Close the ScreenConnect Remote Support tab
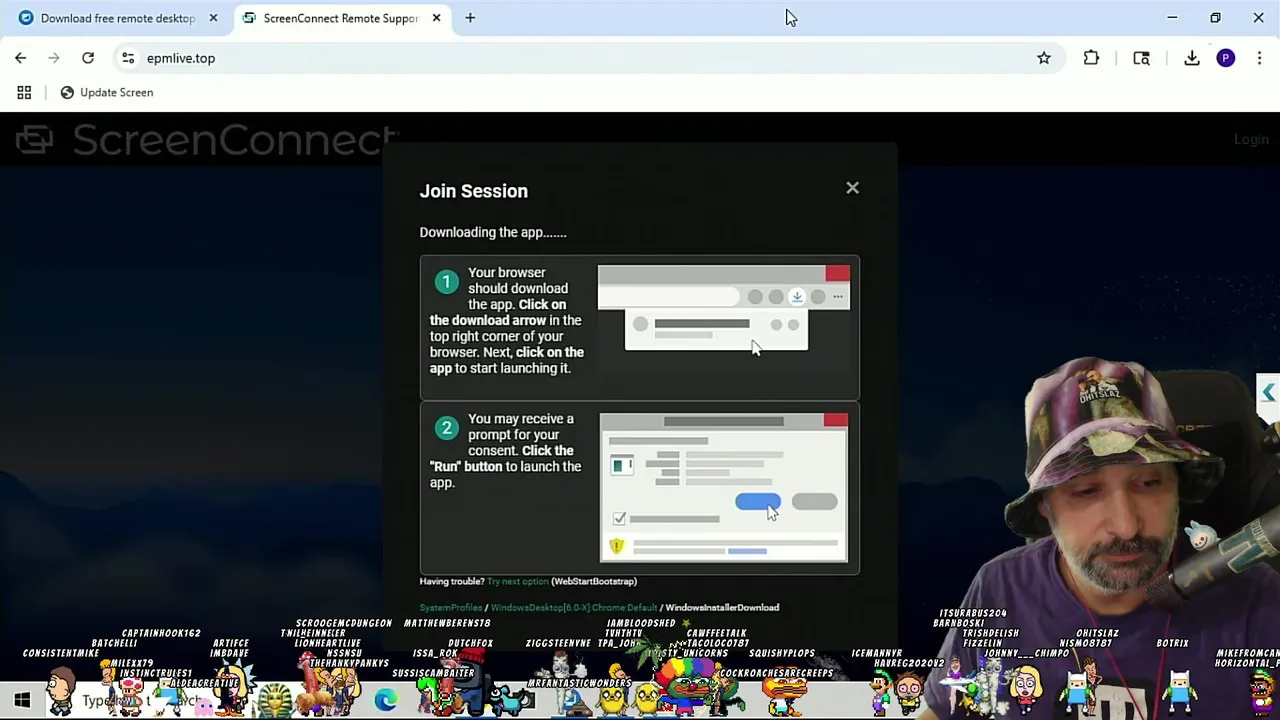The width and height of the screenshot is (1280, 720). point(436,18)
